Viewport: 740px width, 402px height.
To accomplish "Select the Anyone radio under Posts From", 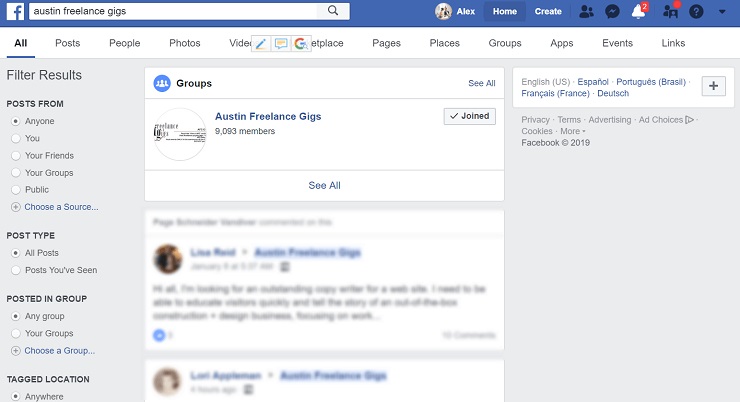I will [16, 121].
